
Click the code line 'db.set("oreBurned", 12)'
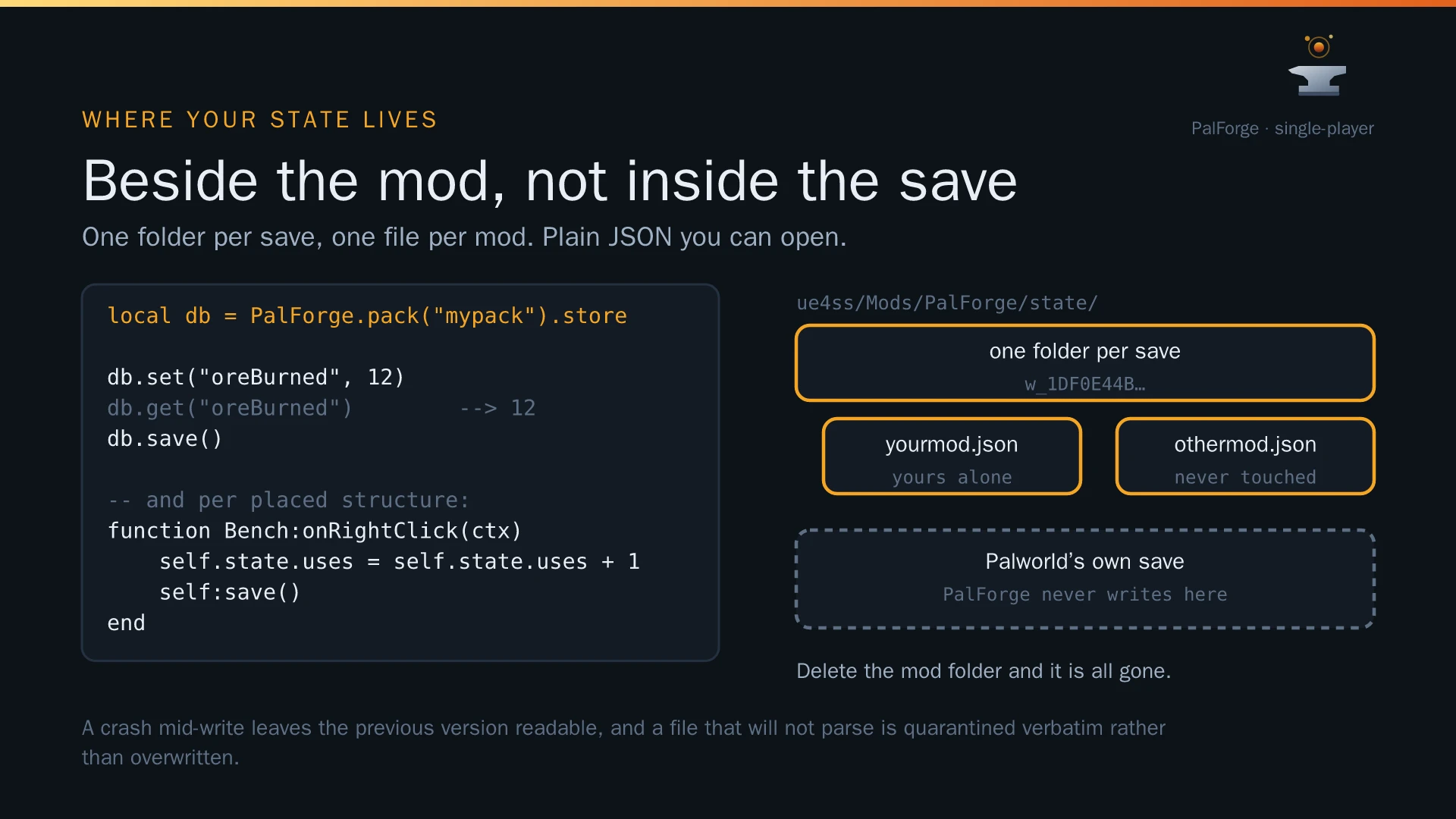point(256,377)
